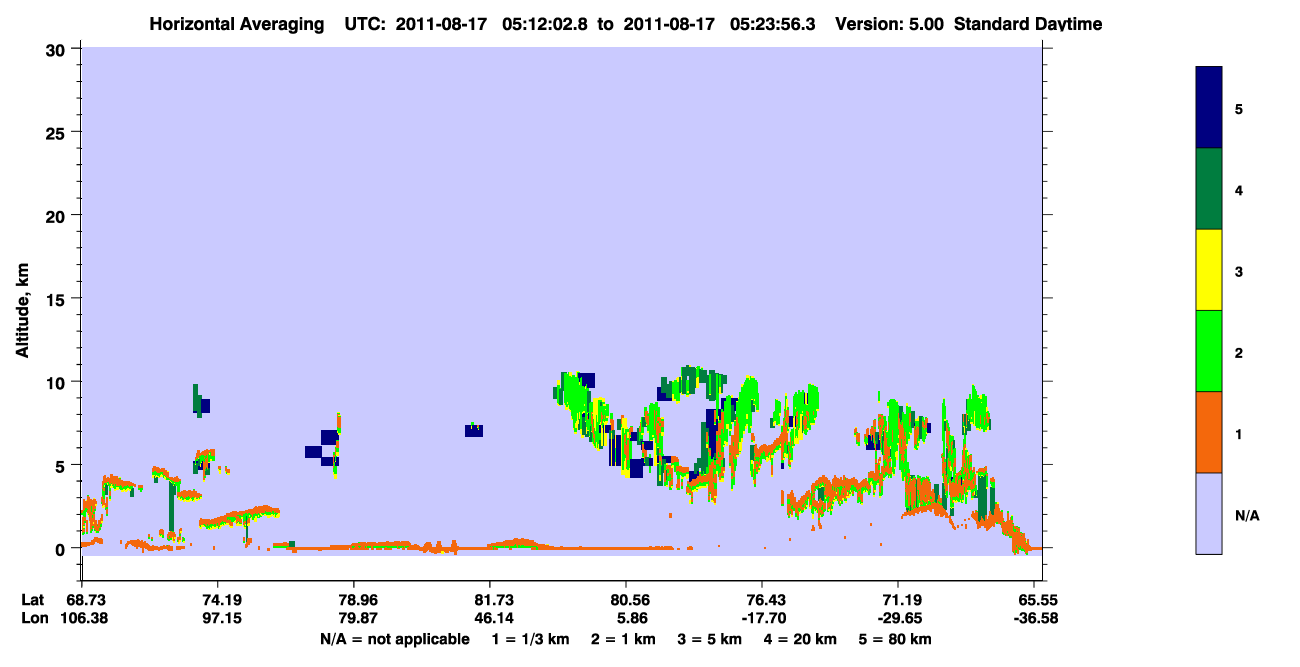Click the yellow colorbar segment labeled 3
The image size is (1300, 667).
[x=1209, y=270]
